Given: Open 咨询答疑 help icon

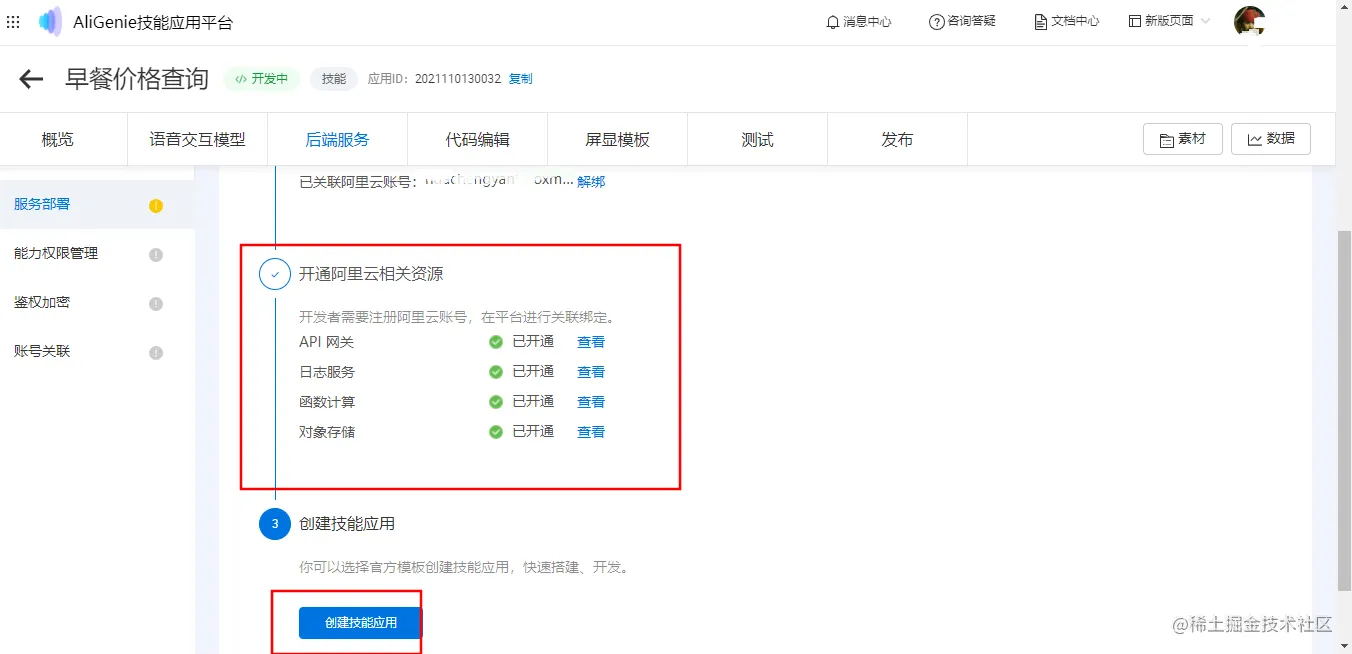Looking at the screenshot, I should (x=937, y=21).
